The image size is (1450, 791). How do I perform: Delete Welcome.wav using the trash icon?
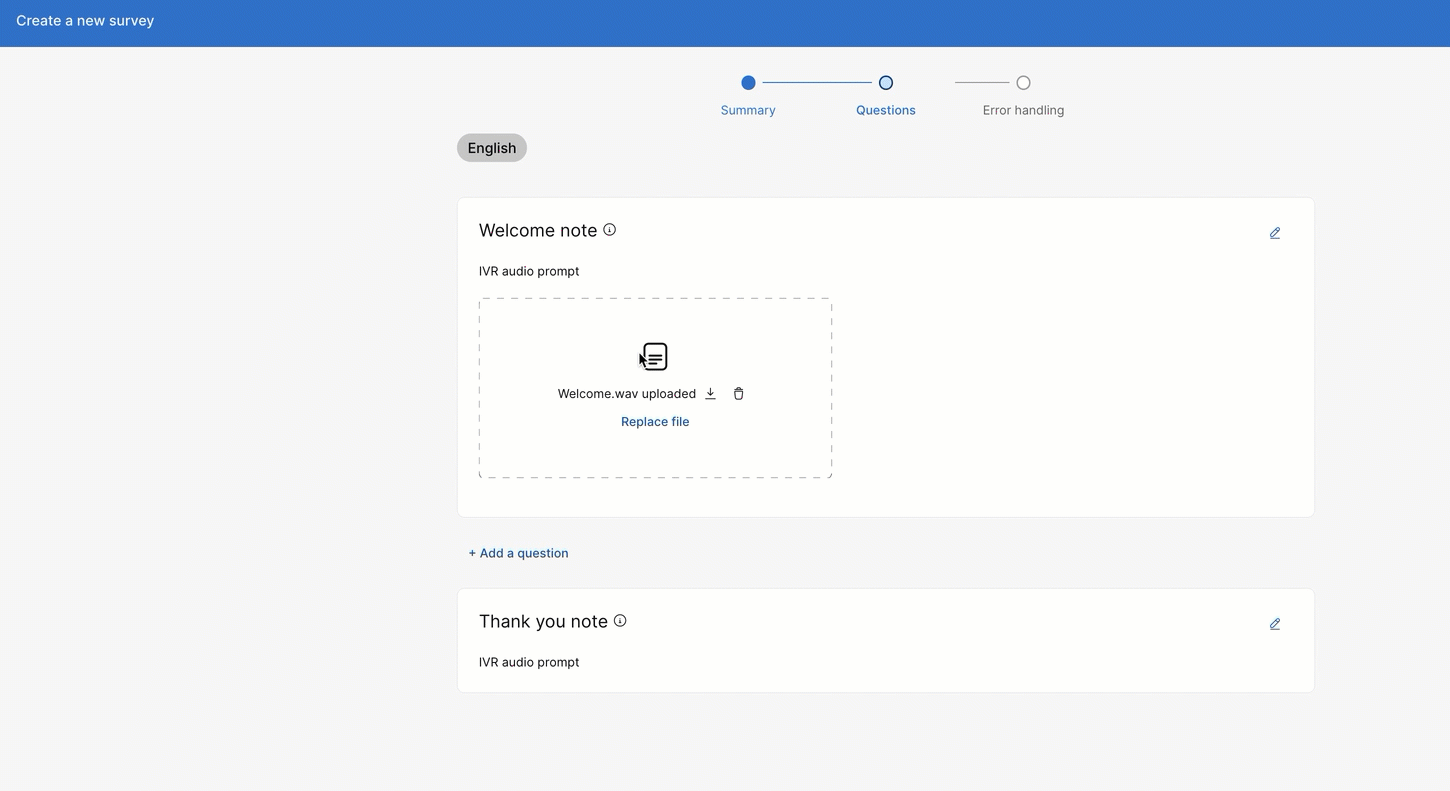(738, 394)
